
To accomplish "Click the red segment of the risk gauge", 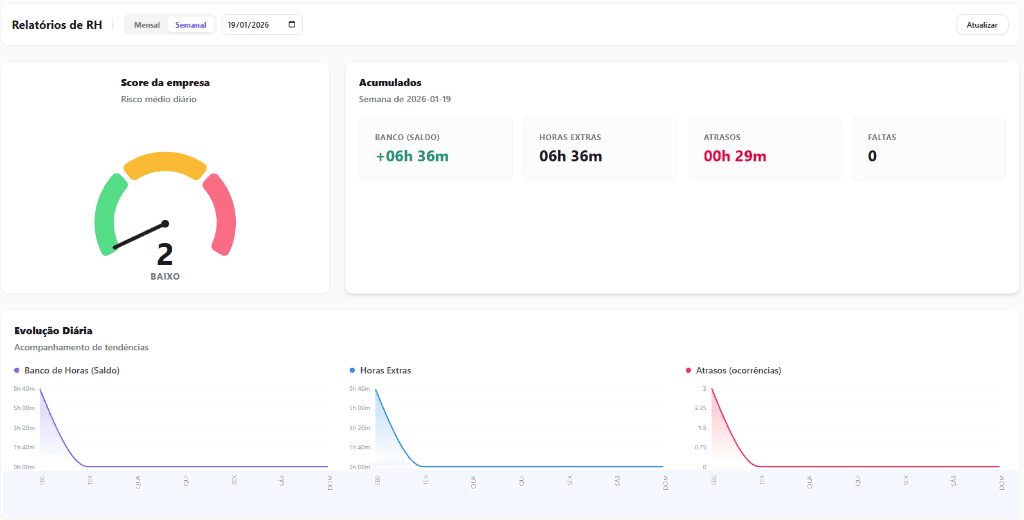I will (x=222, y=213).
